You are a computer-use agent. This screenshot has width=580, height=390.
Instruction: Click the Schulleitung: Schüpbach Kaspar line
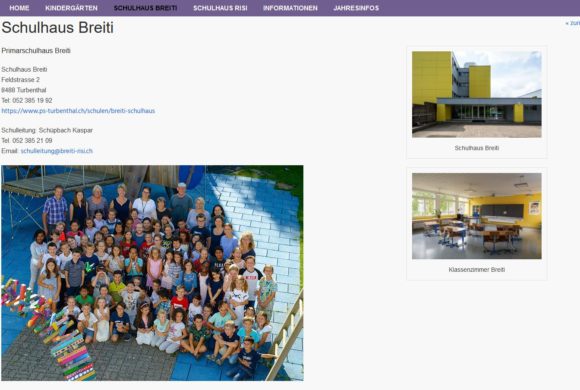pos(47,130)
